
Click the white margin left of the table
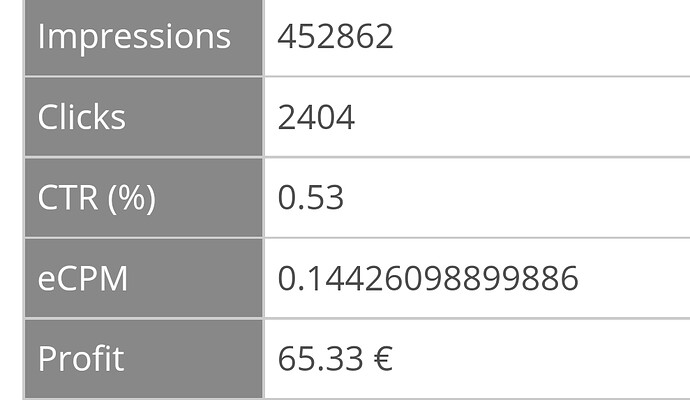tap(10, 200)
